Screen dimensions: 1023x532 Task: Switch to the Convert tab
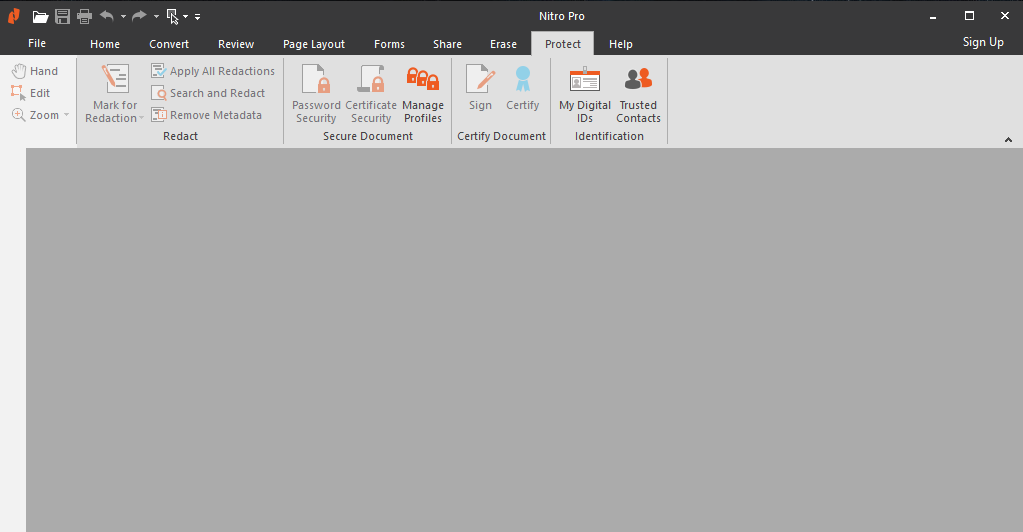pyautogui.click(x=169, y=44)
